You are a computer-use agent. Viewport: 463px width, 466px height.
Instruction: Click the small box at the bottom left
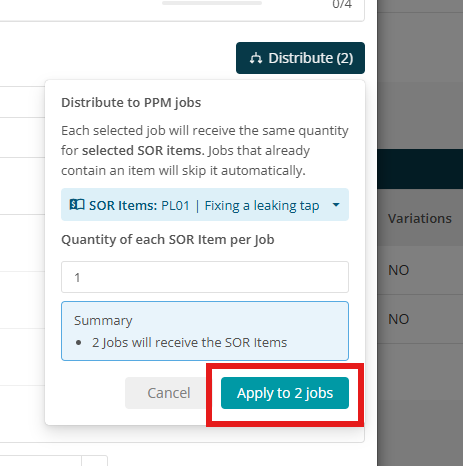[x=95, y=461]
